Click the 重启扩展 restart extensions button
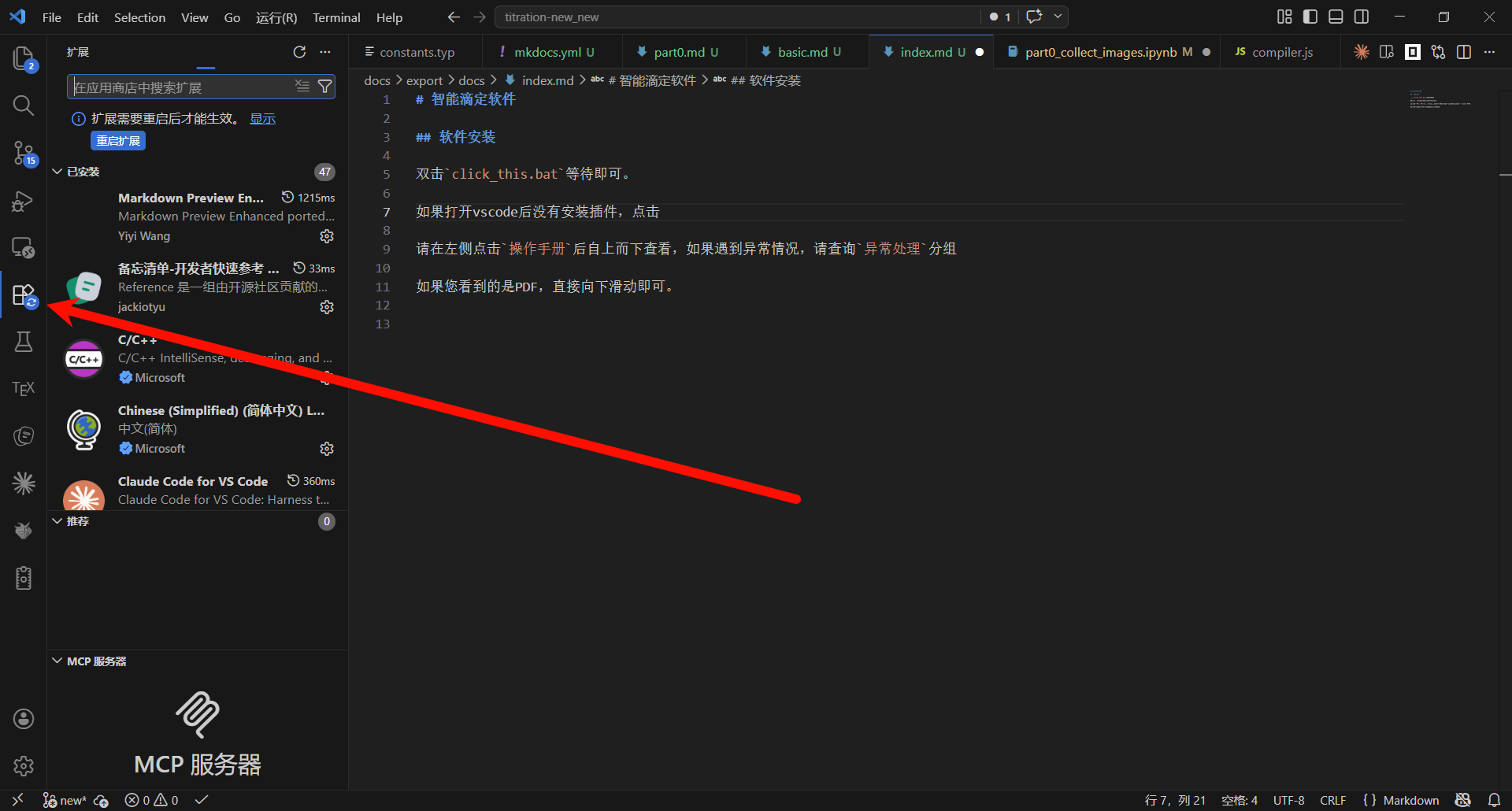The height and width of the screenshot is (811, 1512). [x=118, y=141]
